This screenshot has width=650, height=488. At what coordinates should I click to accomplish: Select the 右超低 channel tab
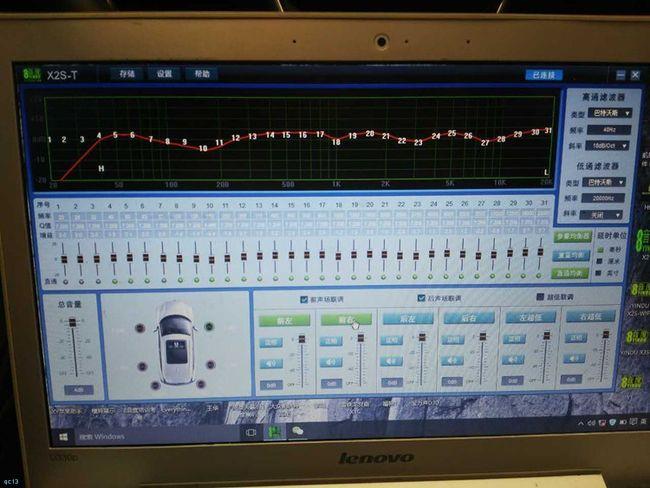click(x=590, y=316)
